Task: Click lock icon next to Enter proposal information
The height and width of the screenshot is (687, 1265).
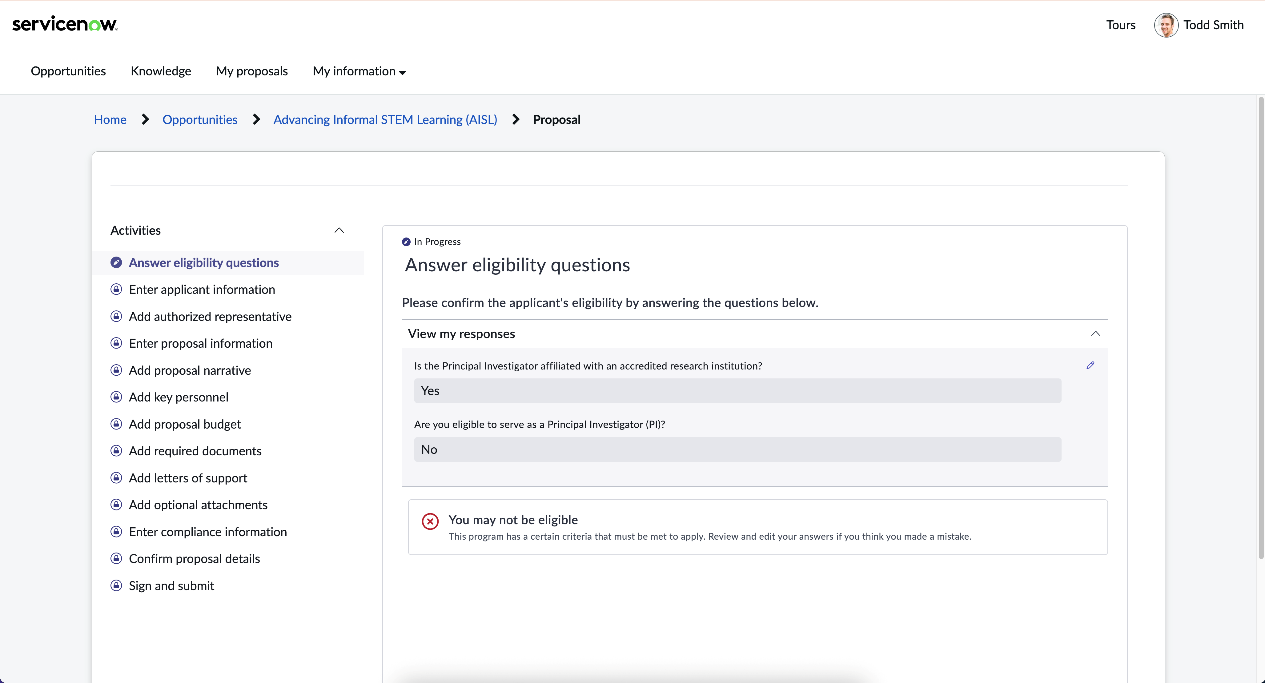Action: [117, 344]
